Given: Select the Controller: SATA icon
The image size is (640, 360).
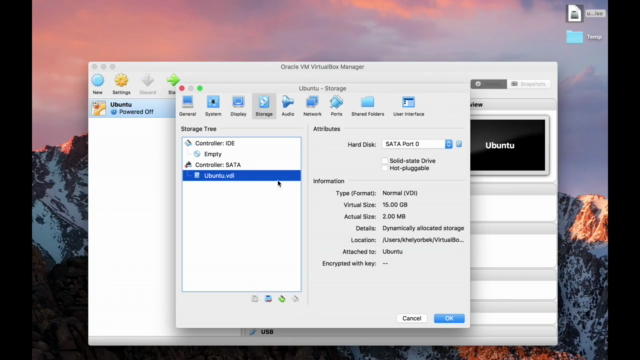Looking at the screenshot, I should 188,165.
